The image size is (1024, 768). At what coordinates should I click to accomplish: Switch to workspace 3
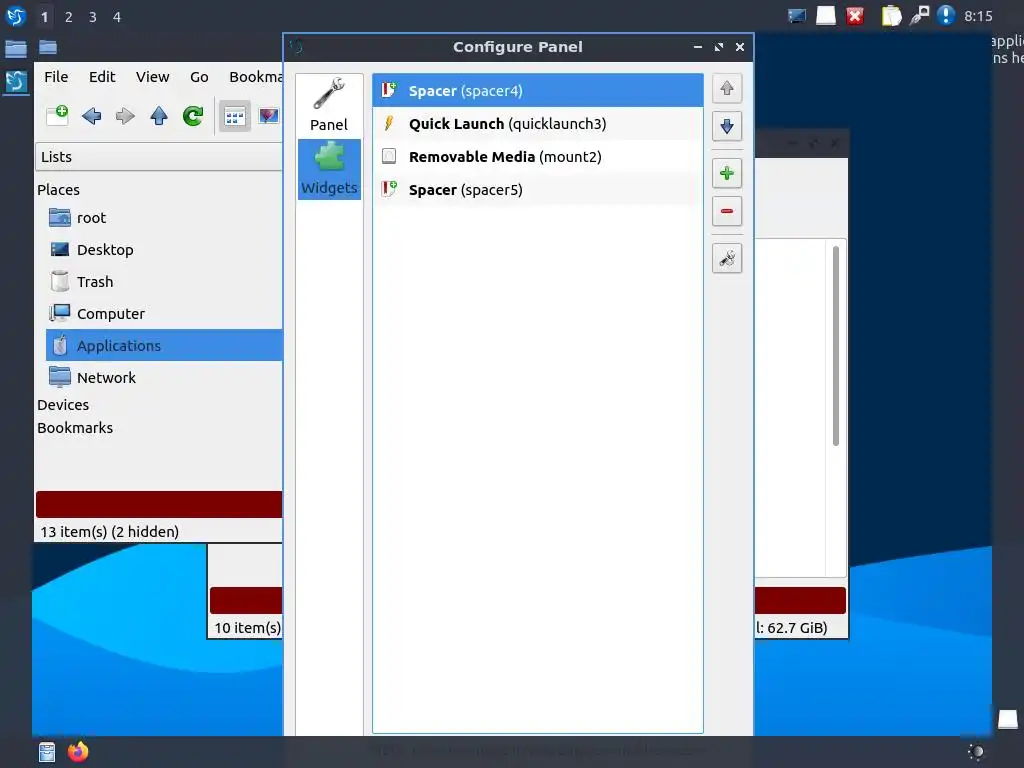[93, 17]
